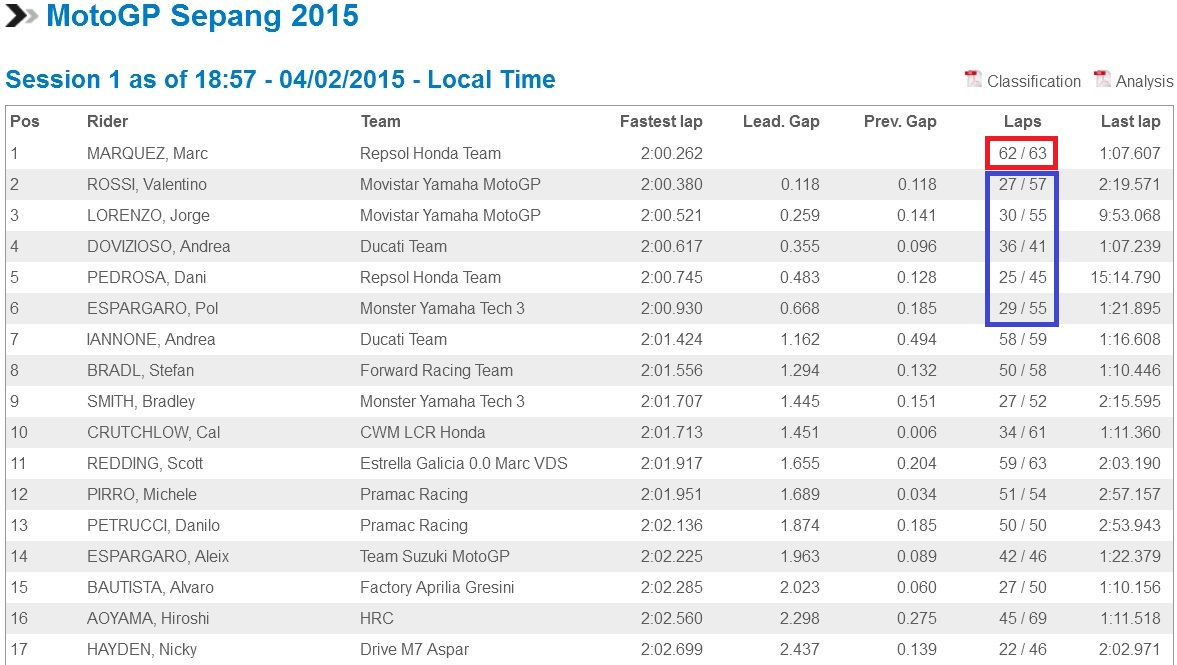1177x665 pixels.
Task: Click the MotoGP Sepang 2015 page title
Action: tap(202, 17)
